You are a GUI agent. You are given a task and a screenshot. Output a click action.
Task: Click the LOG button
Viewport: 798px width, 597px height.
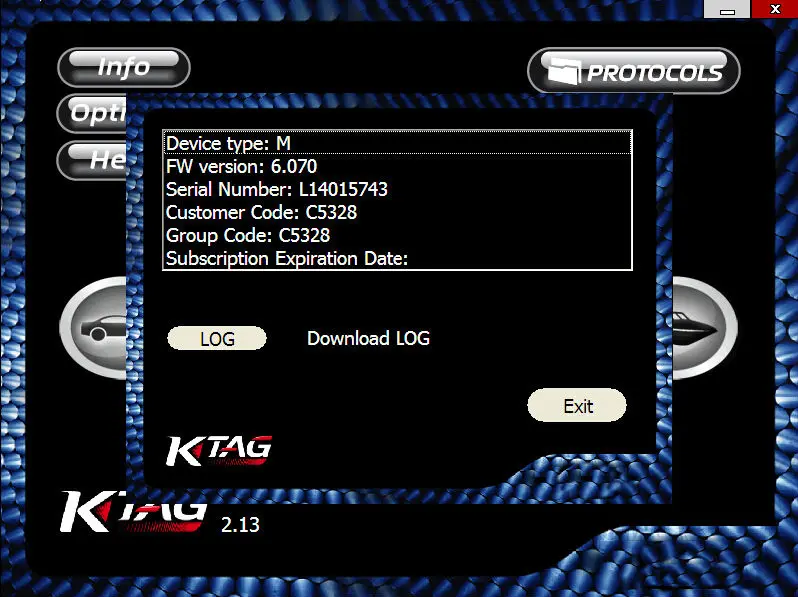tap(217, 338)
